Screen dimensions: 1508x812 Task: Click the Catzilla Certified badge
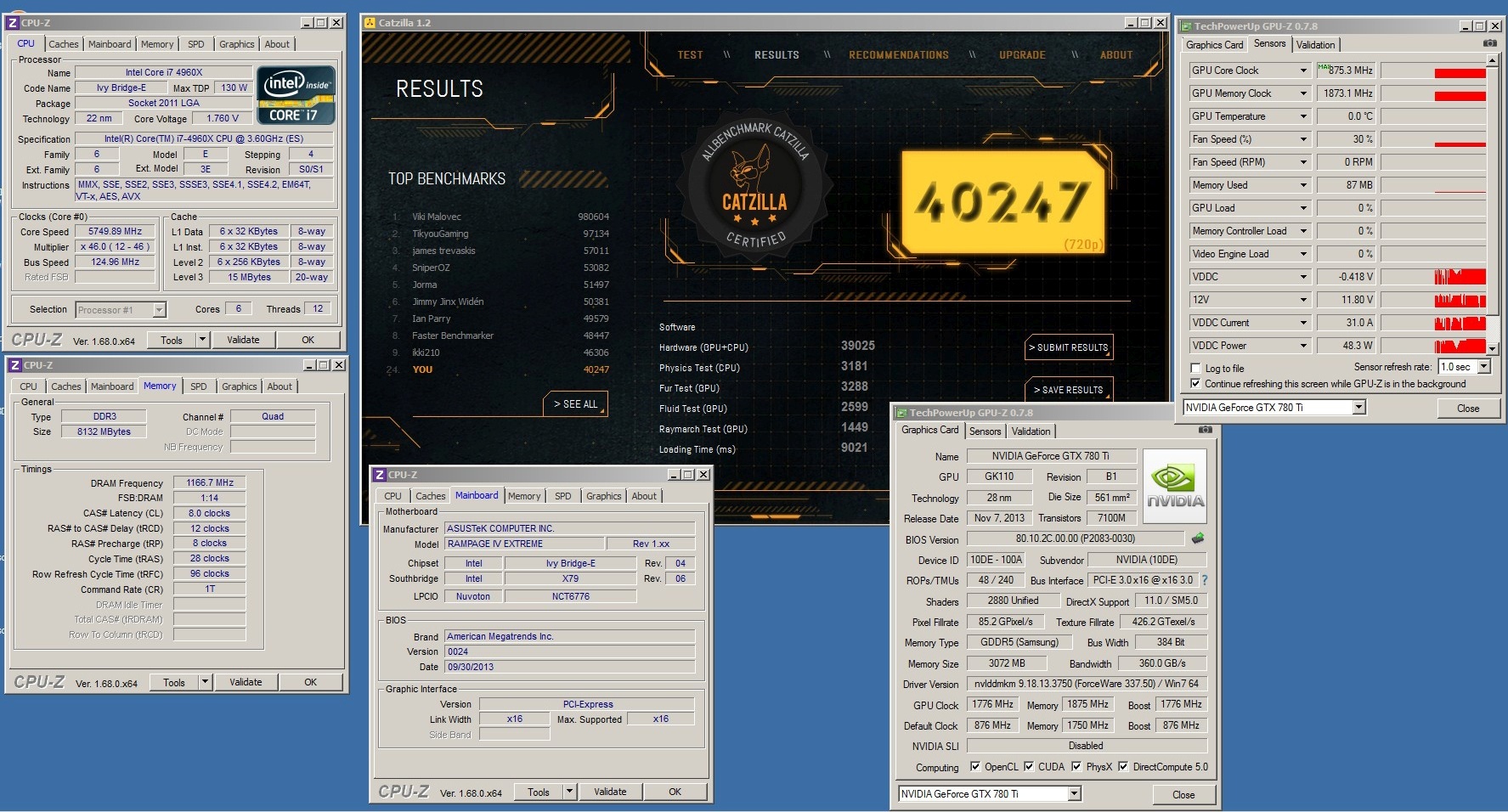(x=755, y=189)
